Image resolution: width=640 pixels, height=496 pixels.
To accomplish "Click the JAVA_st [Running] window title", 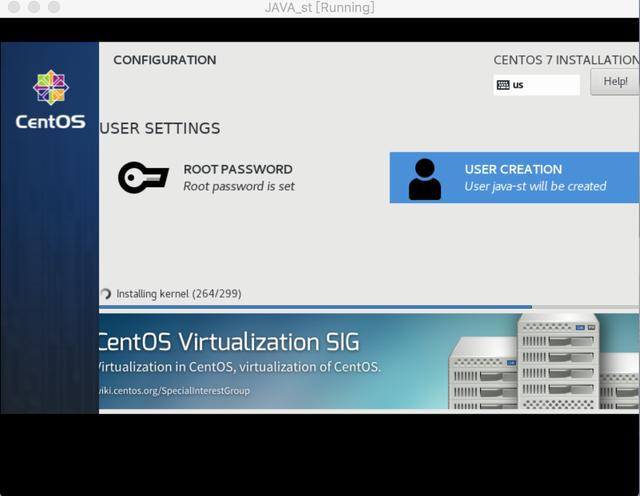I will tap(320, 7).
